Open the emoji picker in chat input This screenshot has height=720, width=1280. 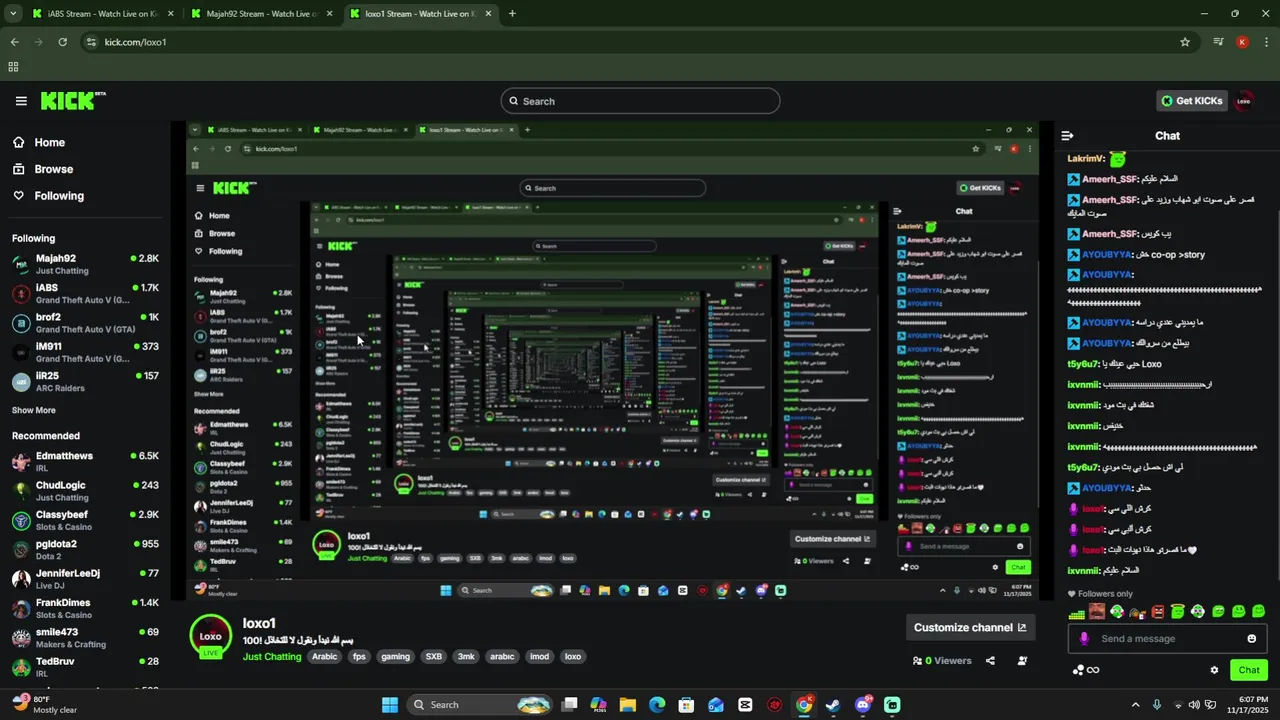[x=1251, y=639]
